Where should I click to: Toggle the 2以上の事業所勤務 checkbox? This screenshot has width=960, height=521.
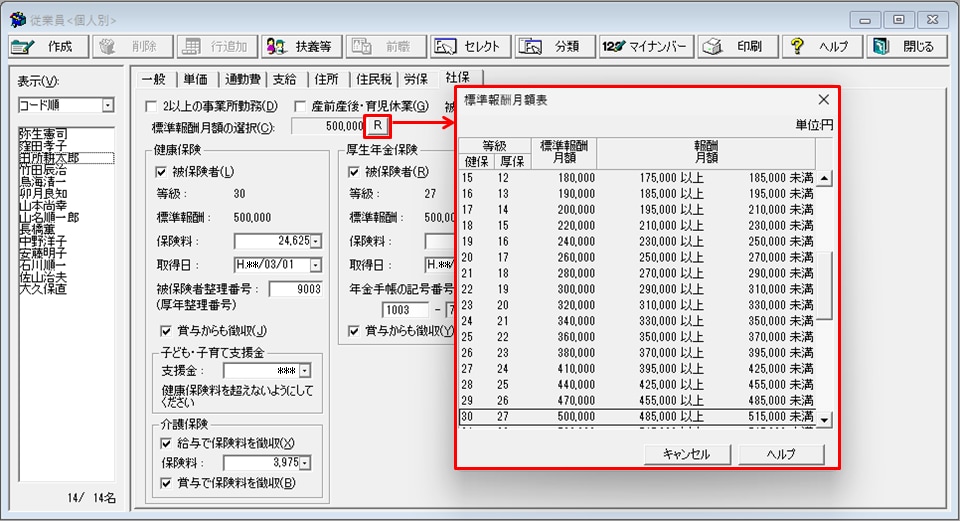click(152, 107)
